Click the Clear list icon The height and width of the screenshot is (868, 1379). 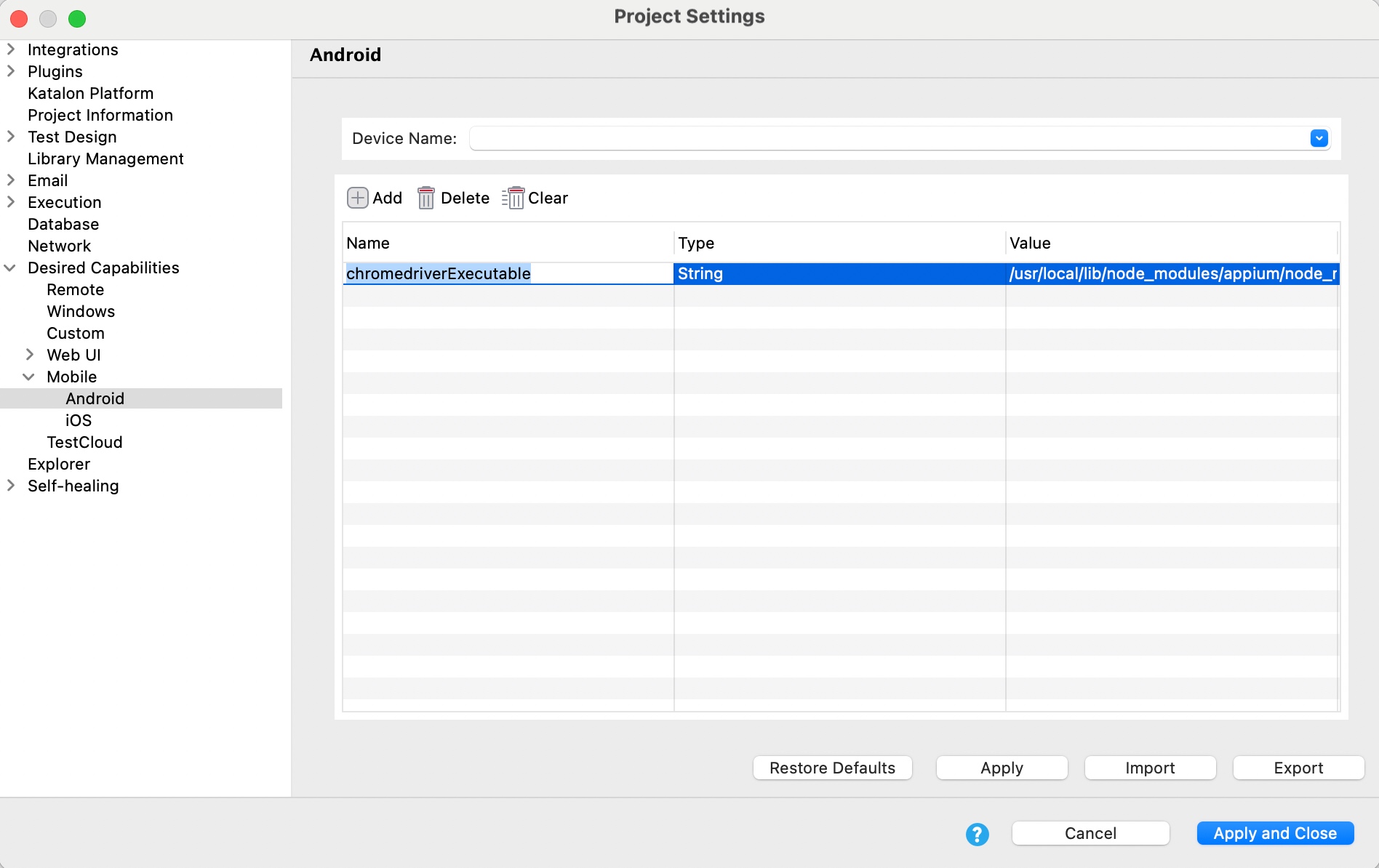pyautogui.click(x=513, y=198)
